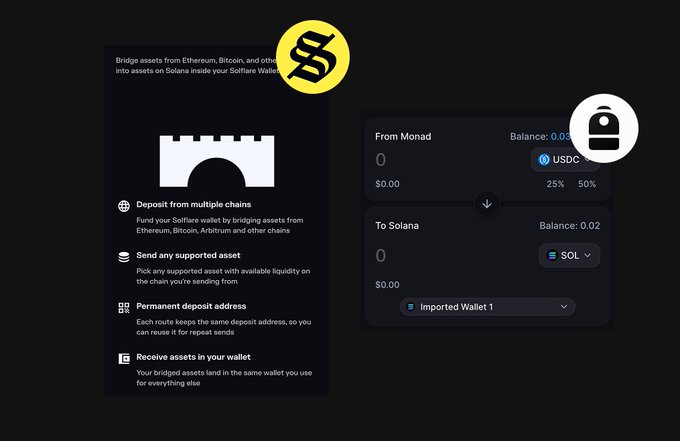This screenshot has height=441, width=680.
Task: Click the USDC coin icon
Action: click(x=544, y=160)
